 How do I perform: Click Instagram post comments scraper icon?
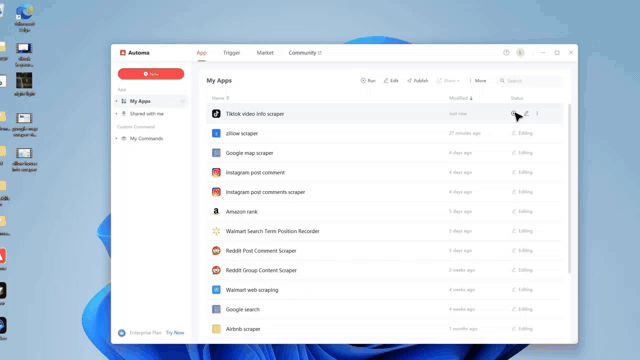point(216,192)
